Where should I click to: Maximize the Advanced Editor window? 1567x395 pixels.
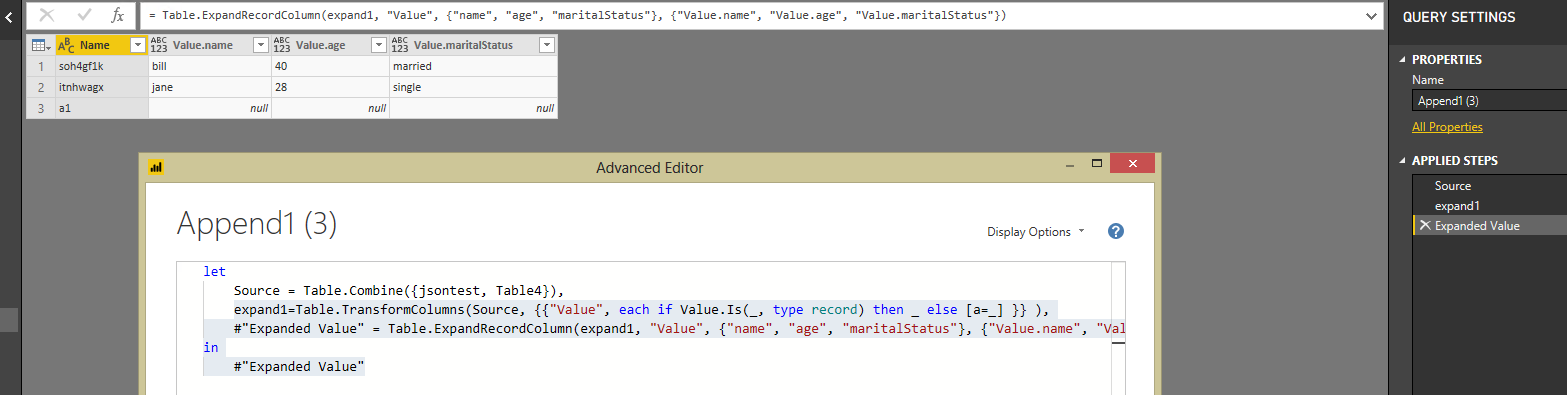click(1096, 163)
